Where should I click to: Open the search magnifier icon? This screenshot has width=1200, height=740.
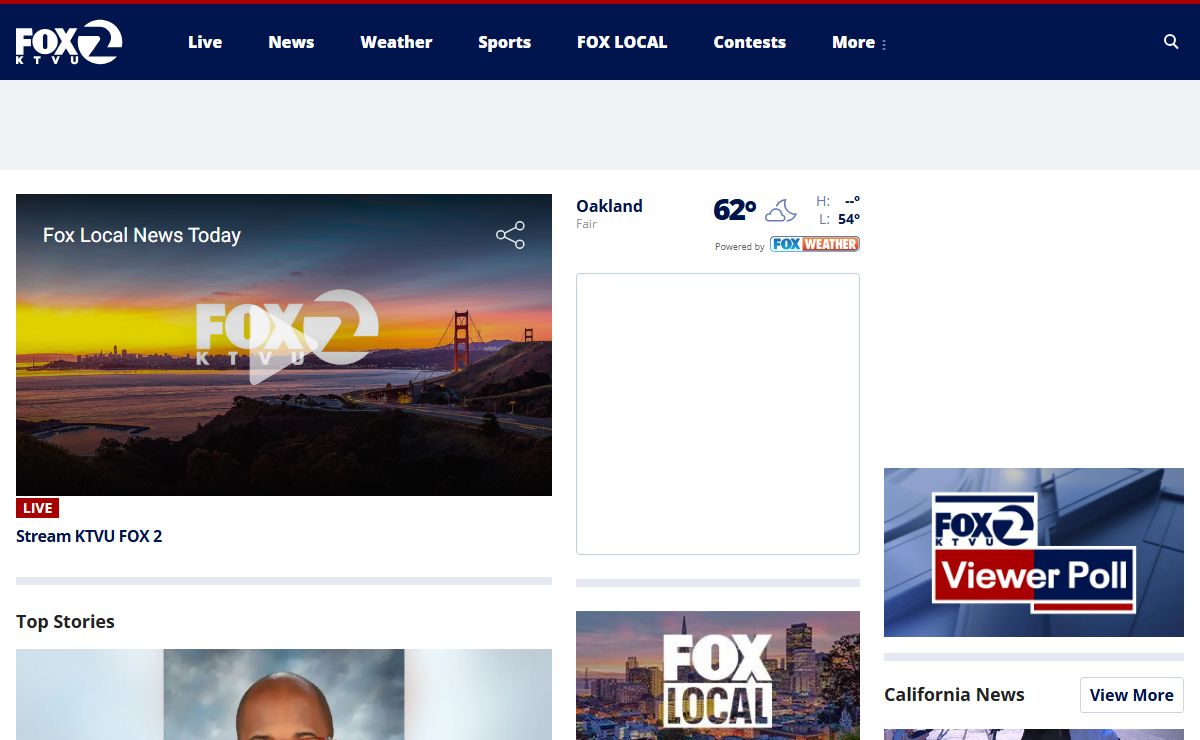coord(1171,42)
